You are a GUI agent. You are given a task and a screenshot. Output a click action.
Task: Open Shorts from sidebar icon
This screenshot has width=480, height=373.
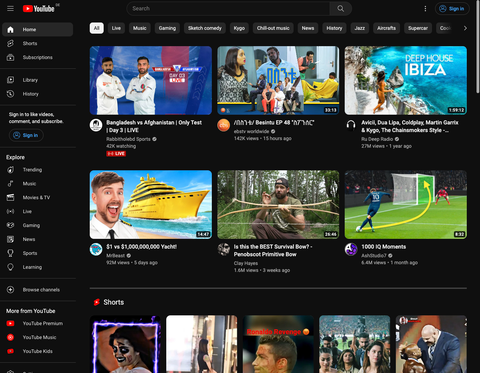10,43
